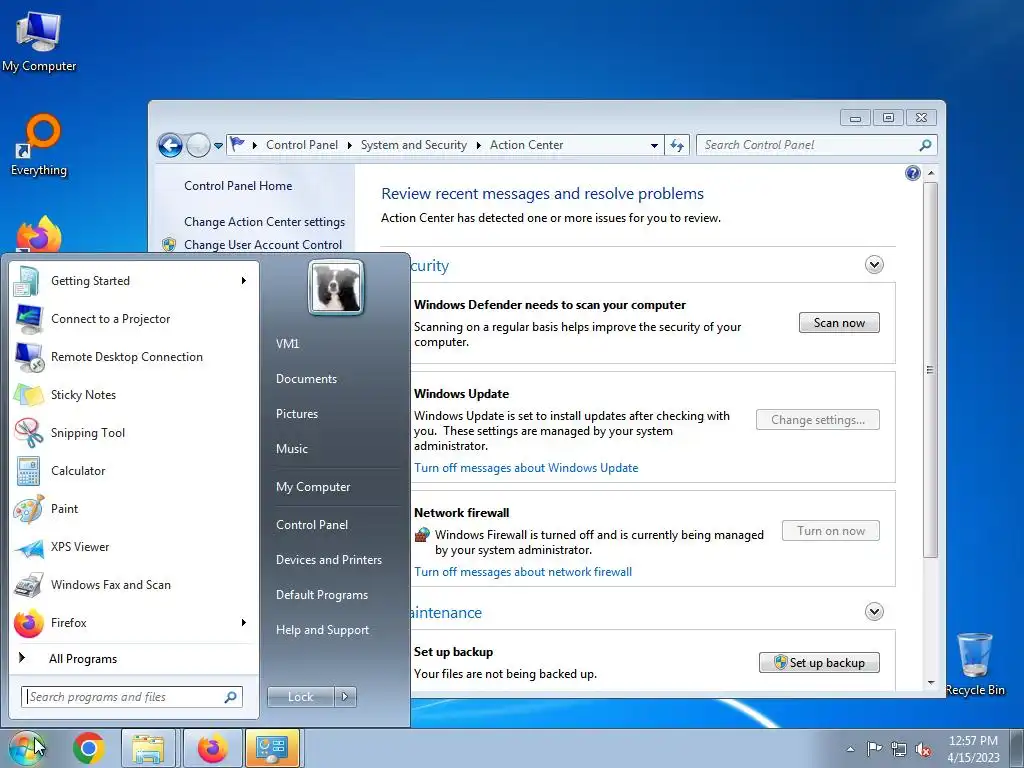Click the Start orb button
This screenshot has height=768, width=1024.
[27, 748]
